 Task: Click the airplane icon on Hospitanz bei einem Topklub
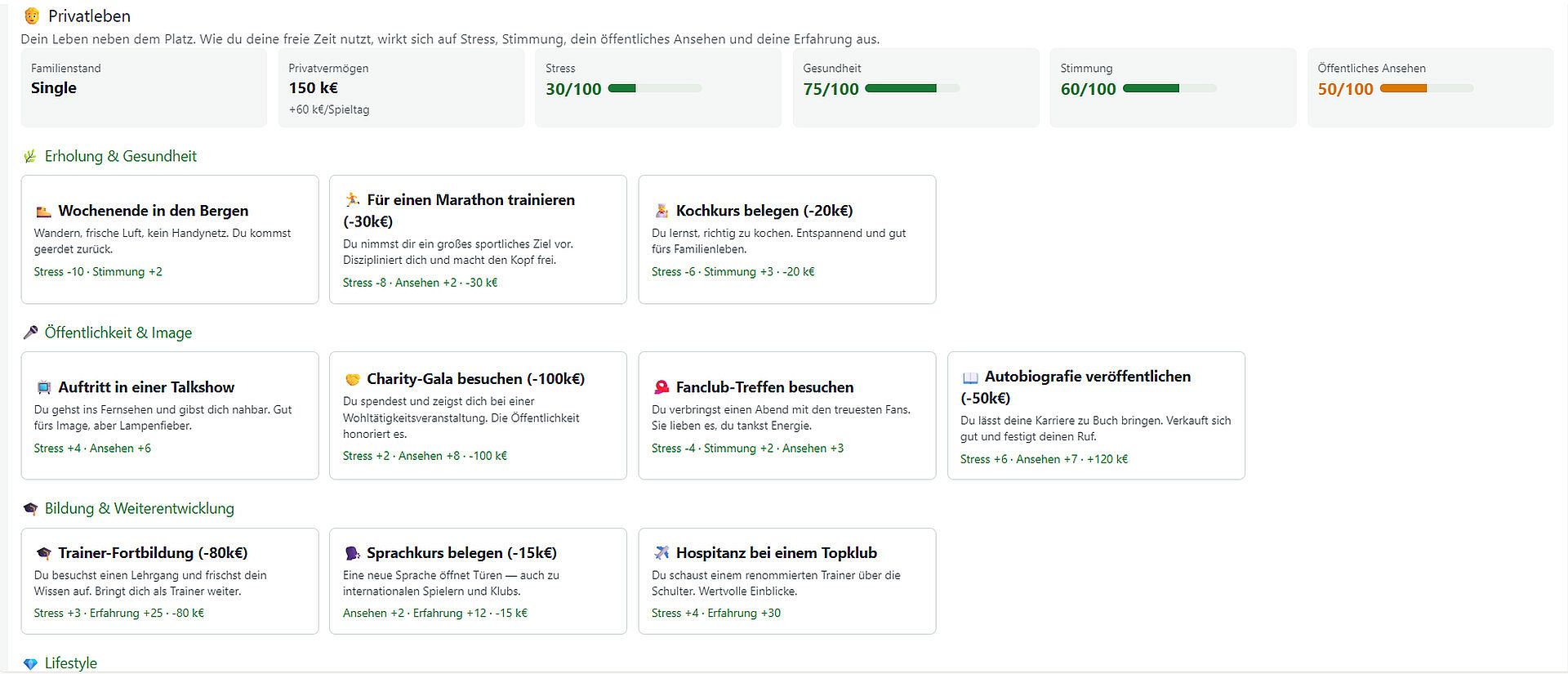click(661, 553)
